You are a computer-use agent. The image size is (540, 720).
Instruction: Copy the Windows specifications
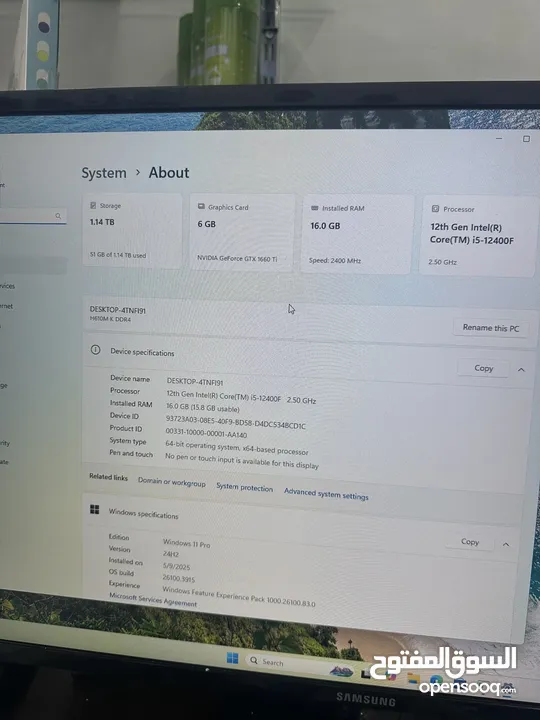click(470, 542)
